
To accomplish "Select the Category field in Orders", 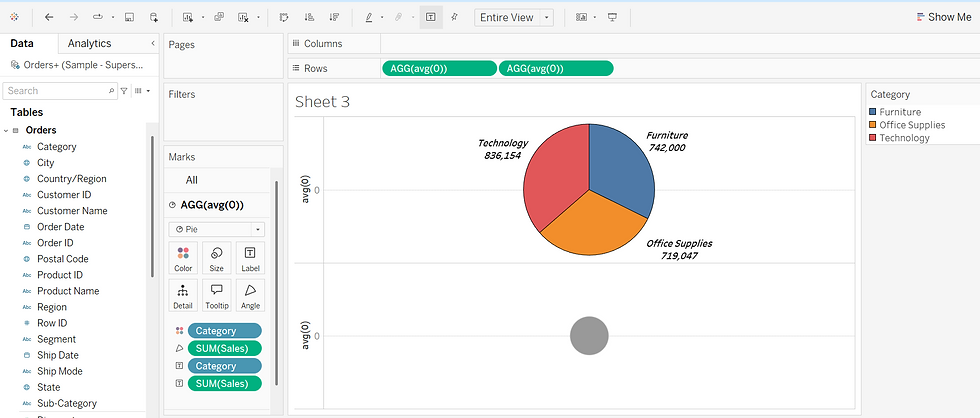I will pos(56,147).
